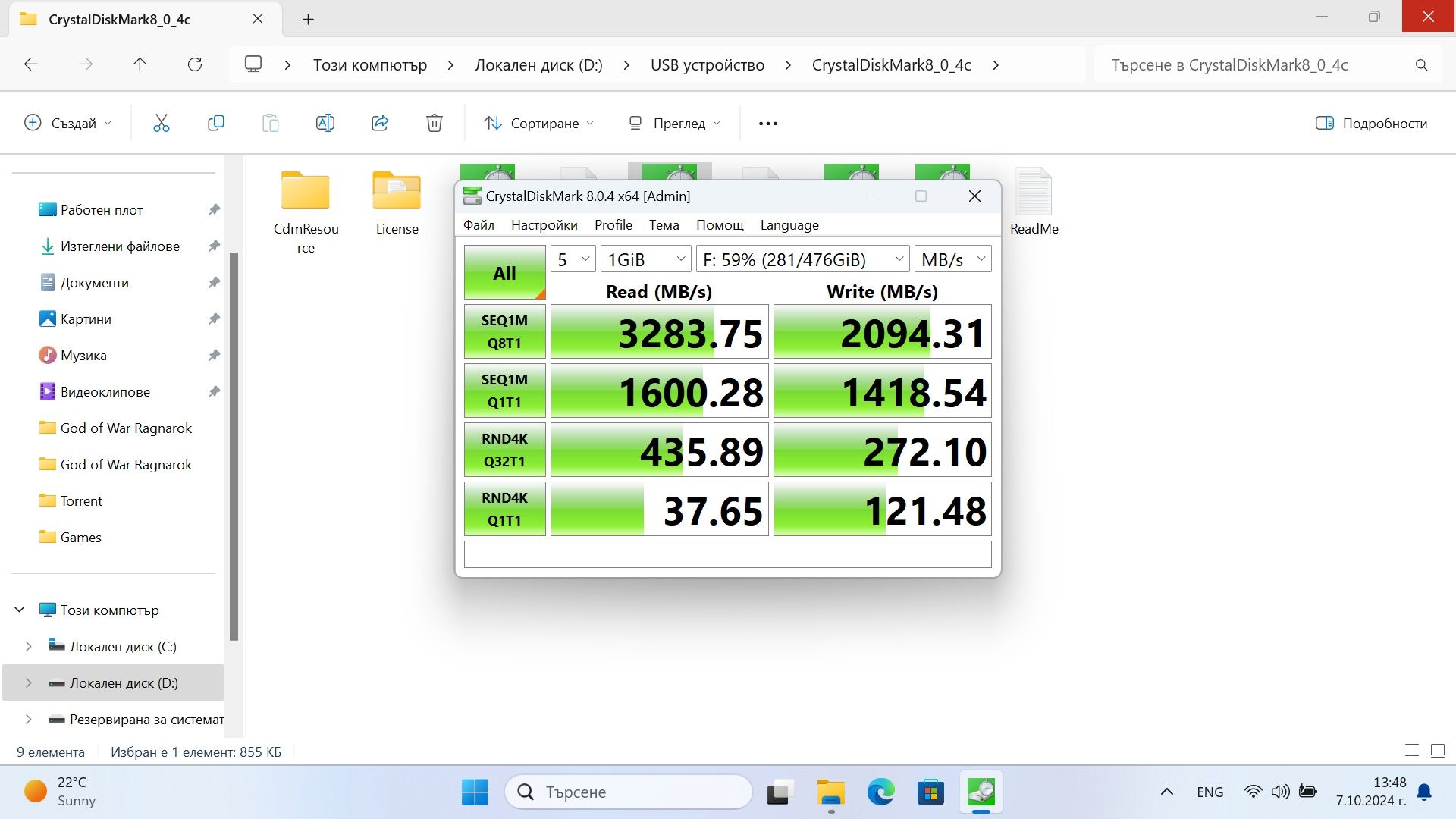Open the Language menu

coord(789,225)
